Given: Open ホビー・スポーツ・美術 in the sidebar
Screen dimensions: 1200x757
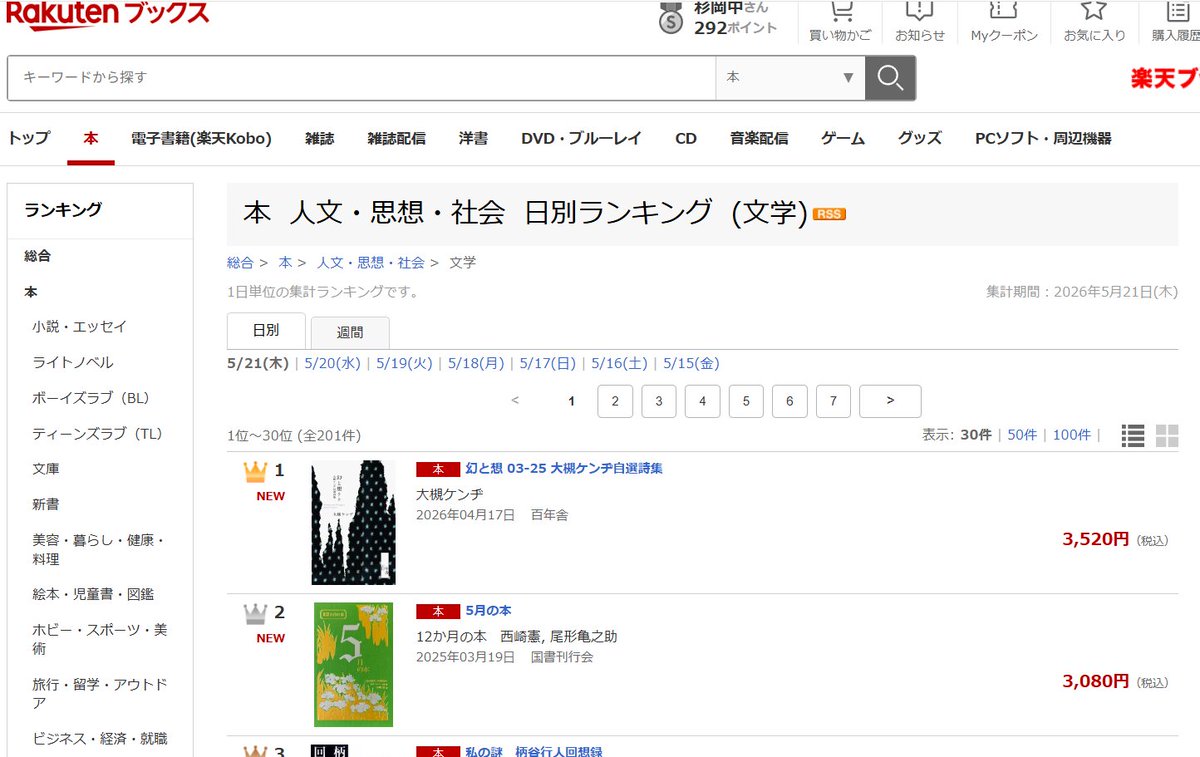Looking at the screenshot, I should click(x=99, y=639).
